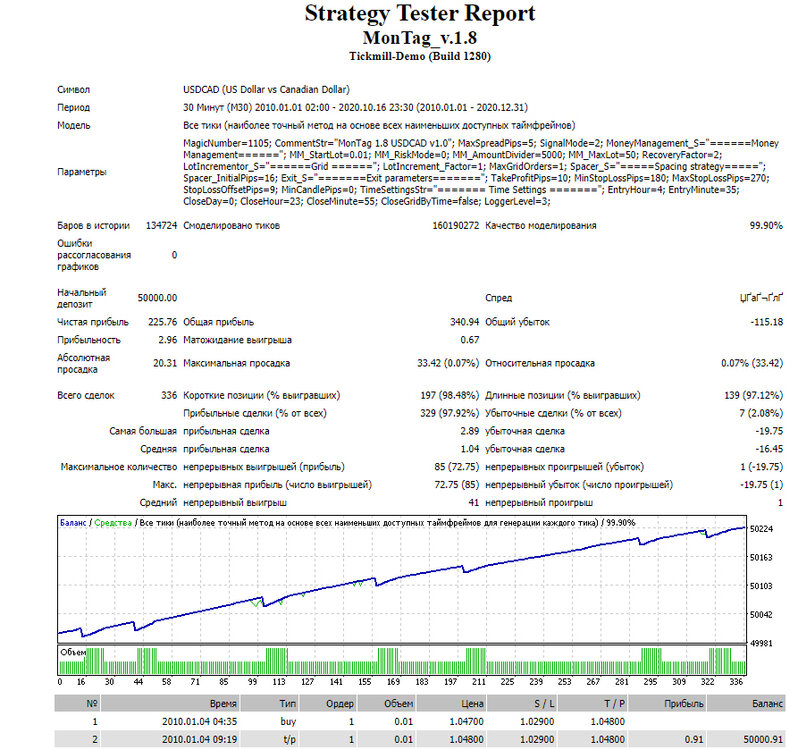Click price cell 1.04700 in row 1
This screenshot has width=798, height=750.
tap(467, 722)
